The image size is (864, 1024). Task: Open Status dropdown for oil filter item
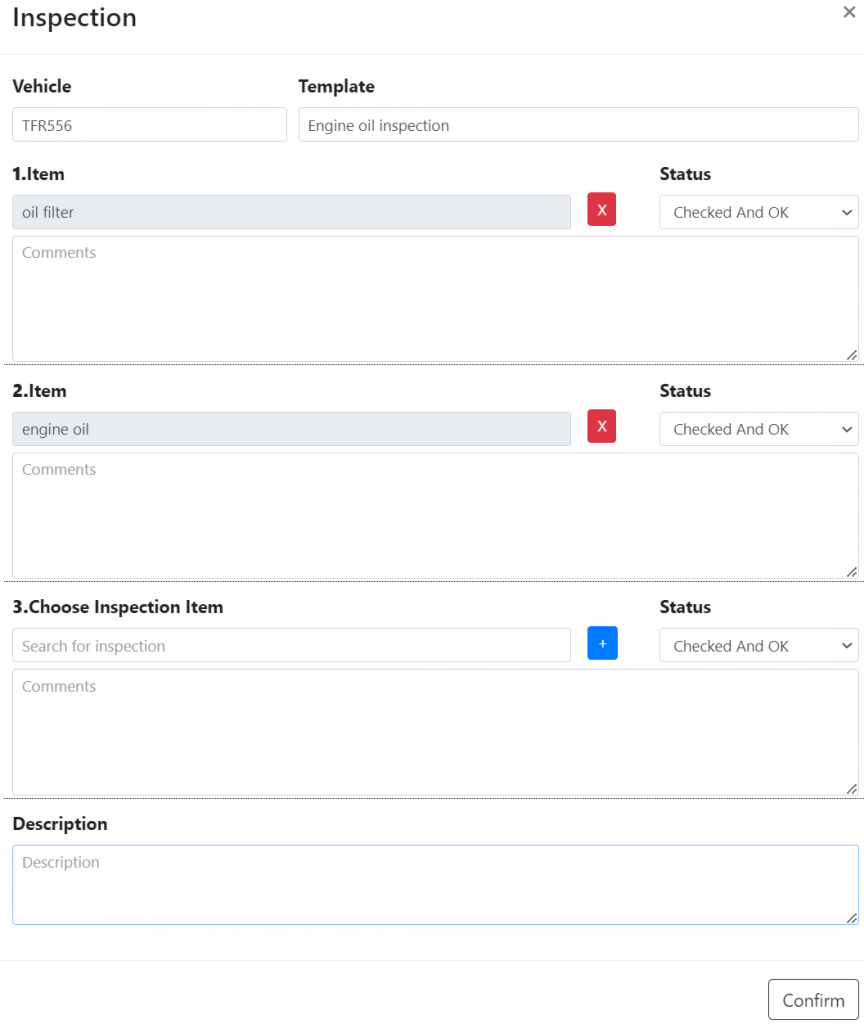point(759,212)
